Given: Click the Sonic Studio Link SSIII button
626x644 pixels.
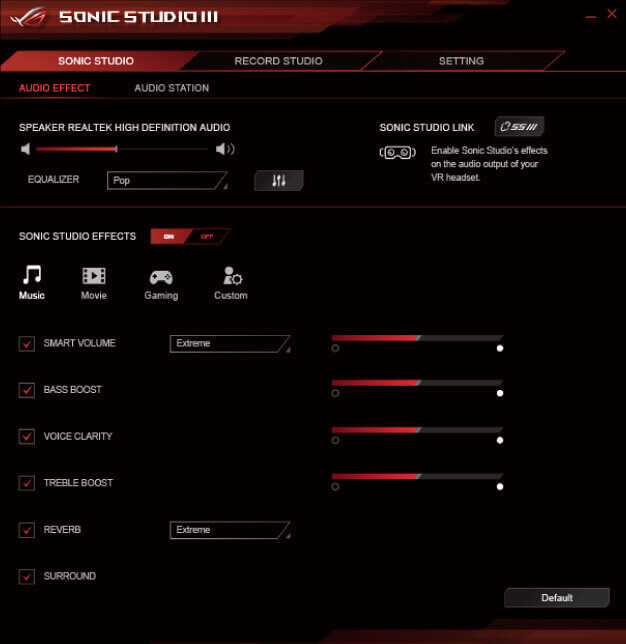Looking at the screenshot, I should pyautogui.click(x=519, y=126).
